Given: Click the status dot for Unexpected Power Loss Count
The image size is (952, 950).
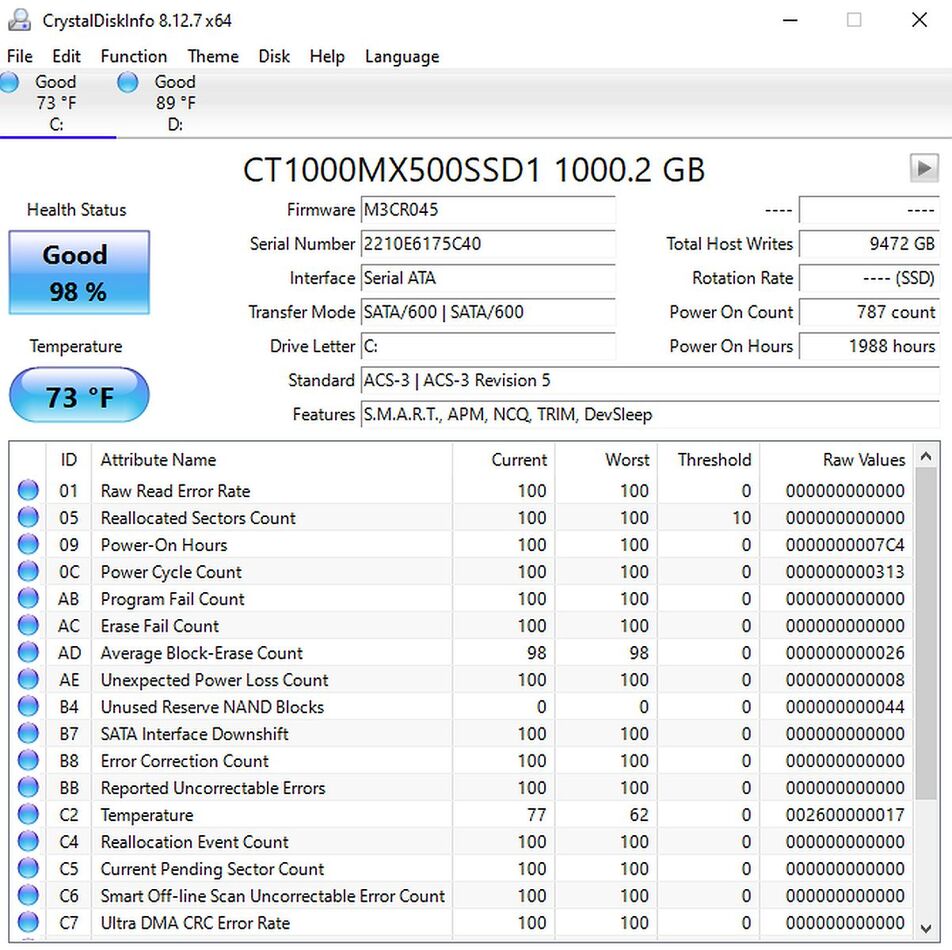Looking at the screenshot, I should [28, 679].
